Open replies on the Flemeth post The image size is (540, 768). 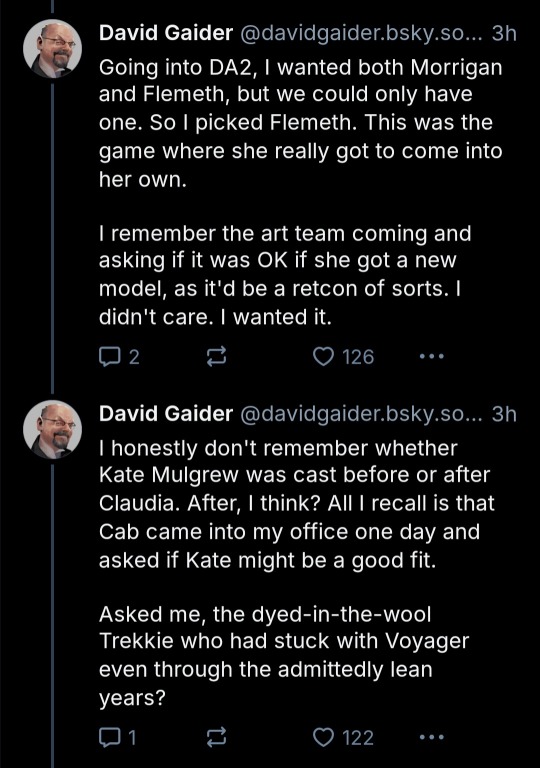[x=119, y=357]
